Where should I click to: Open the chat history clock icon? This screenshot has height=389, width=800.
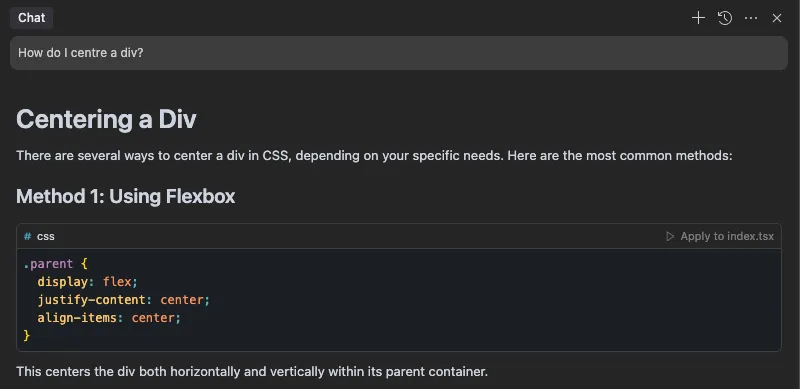pos(724,18)
